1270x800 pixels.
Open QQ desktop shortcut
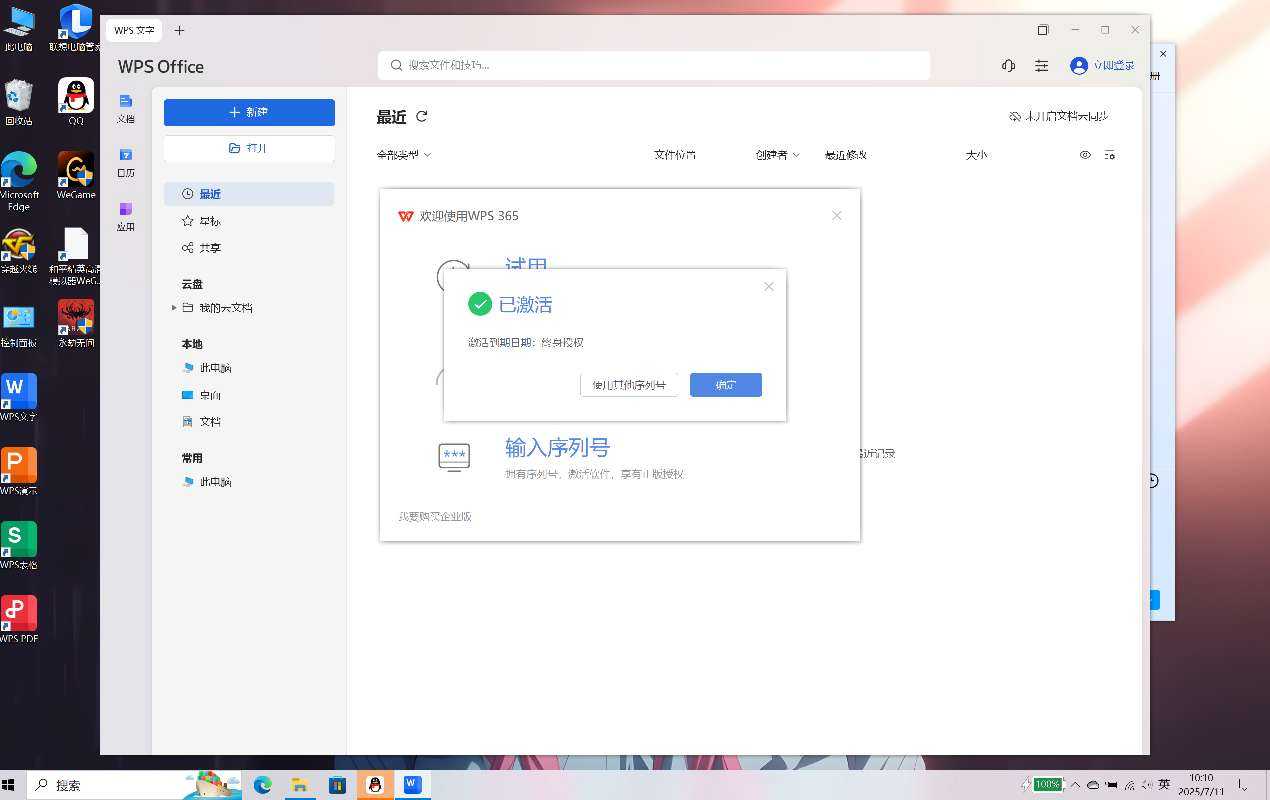point(76,102)
